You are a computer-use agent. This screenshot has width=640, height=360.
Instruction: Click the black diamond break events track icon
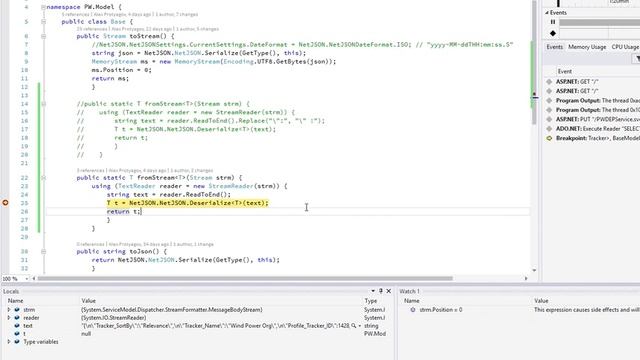click(x=553, y=33)
